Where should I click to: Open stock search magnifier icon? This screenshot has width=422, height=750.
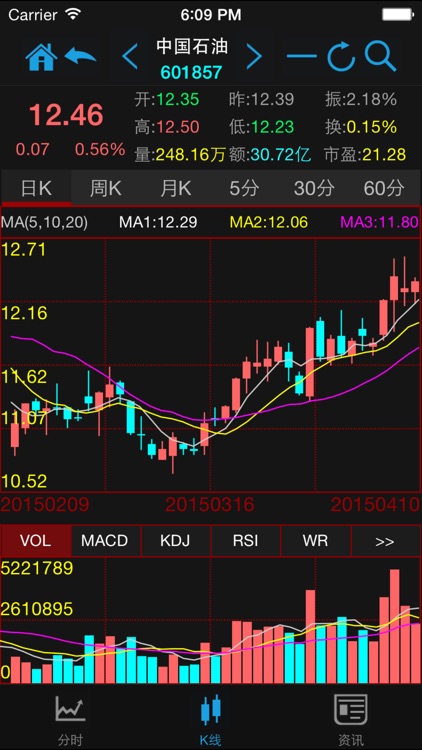point(380,56)
